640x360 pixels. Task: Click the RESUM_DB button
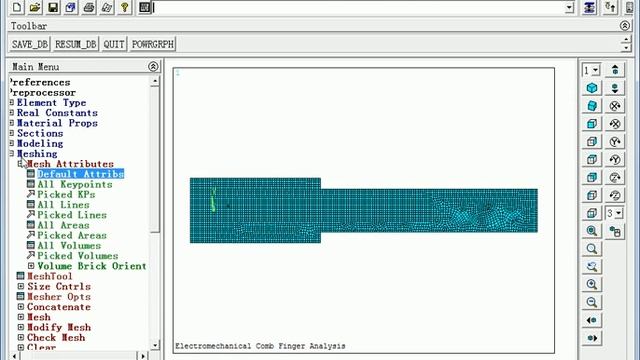pyautogui.click(x=76, y=44)
